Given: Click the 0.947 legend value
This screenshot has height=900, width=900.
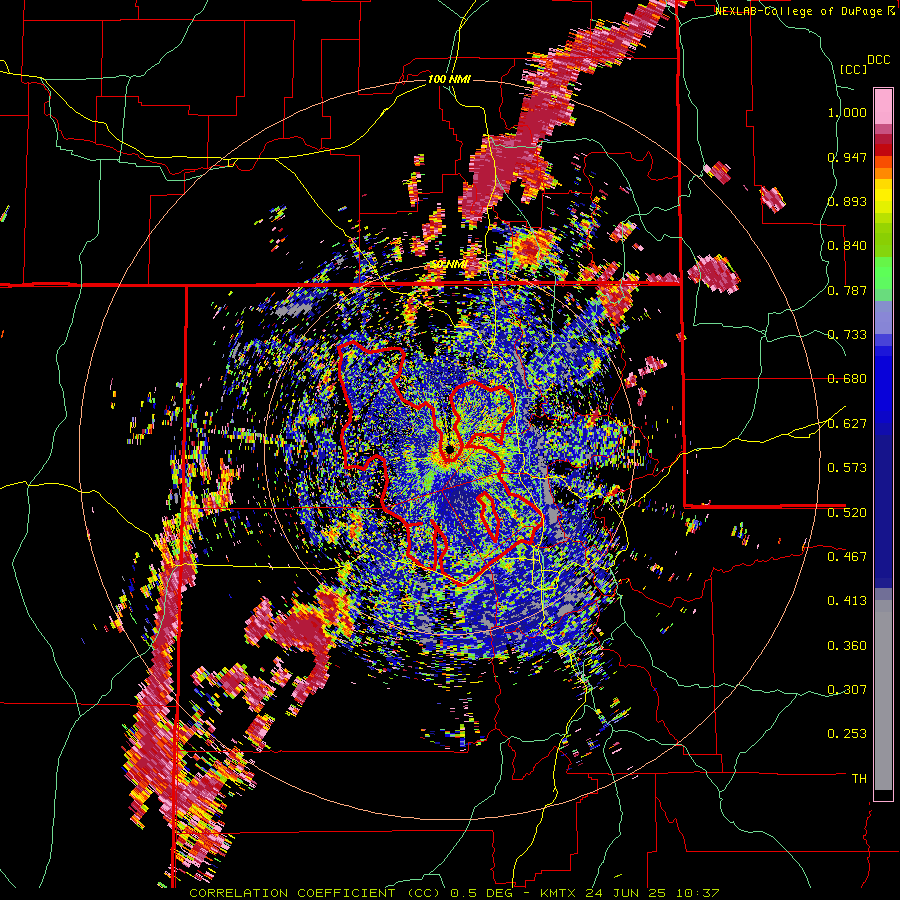Looking at the screenshot, I should pyautogui.click(x=847, y=157).
